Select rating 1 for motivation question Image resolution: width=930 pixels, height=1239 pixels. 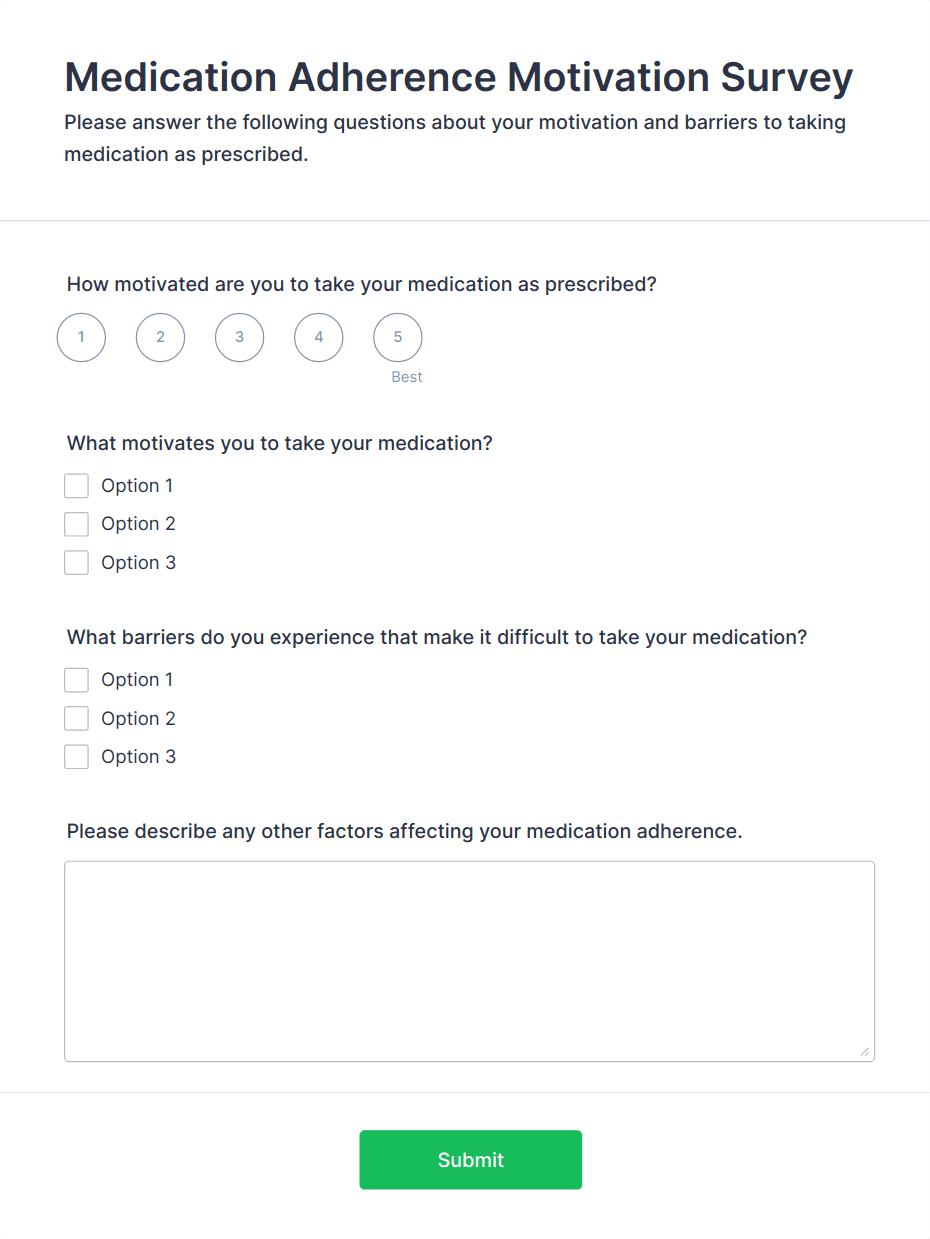coord(81,337)
